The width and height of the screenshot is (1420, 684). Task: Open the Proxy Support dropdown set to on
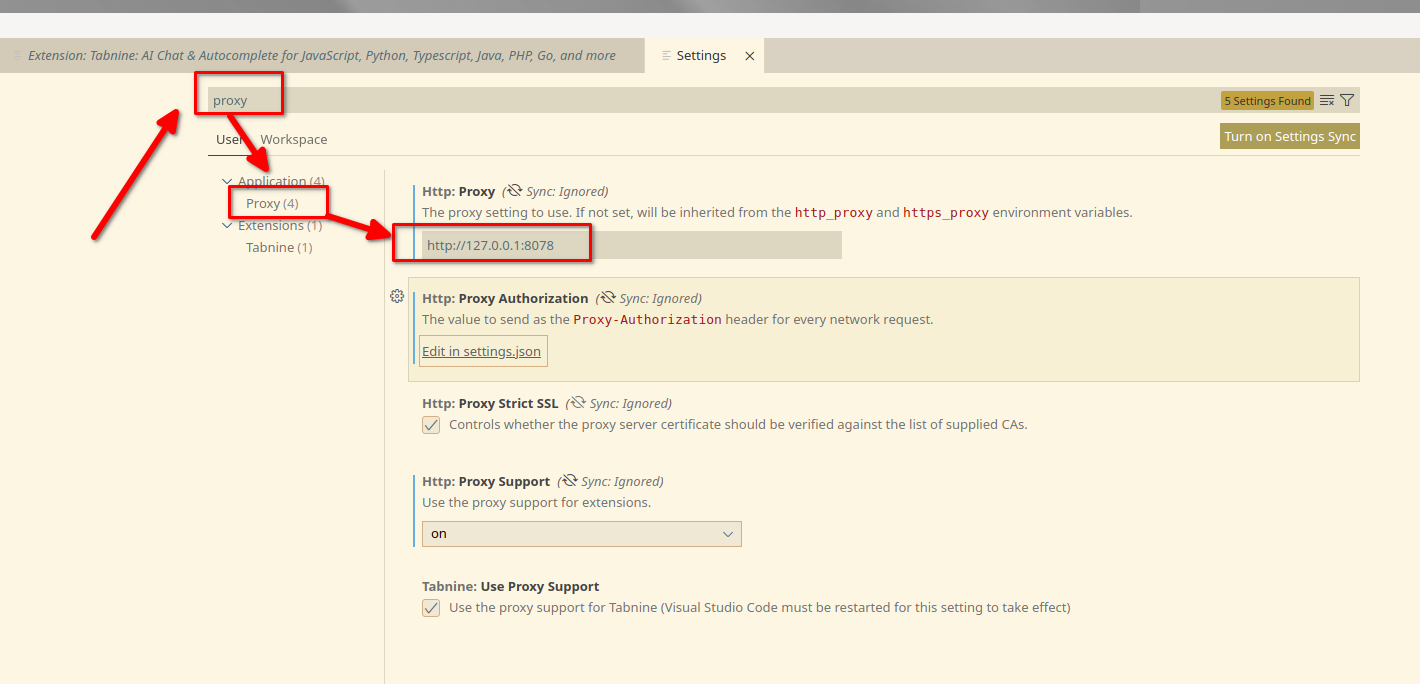pyautogui.click(x=581, y=534)
